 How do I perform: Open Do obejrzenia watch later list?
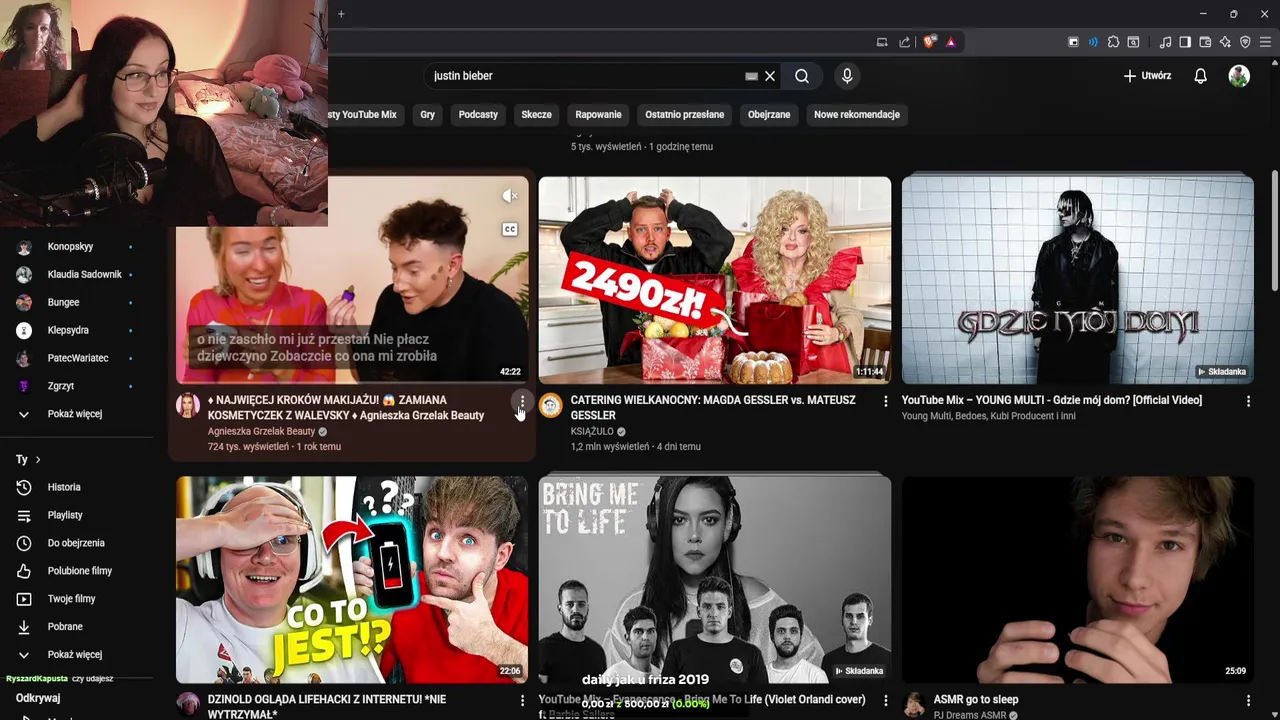pos(76,543)
